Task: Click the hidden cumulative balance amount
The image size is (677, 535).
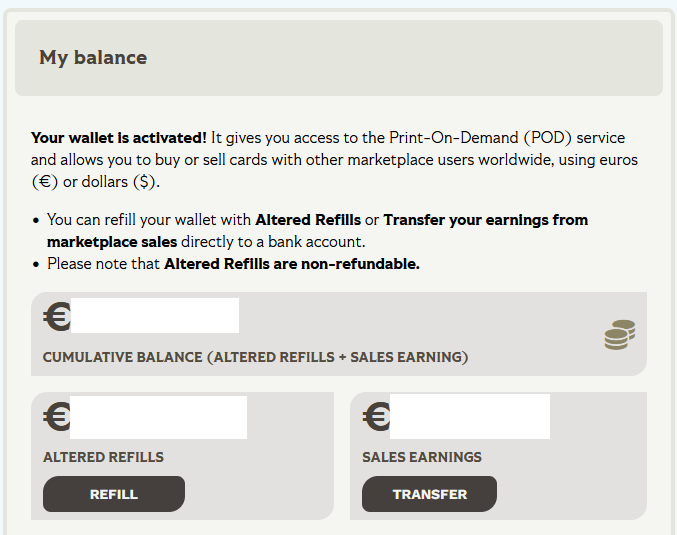Action: point(155,315)
